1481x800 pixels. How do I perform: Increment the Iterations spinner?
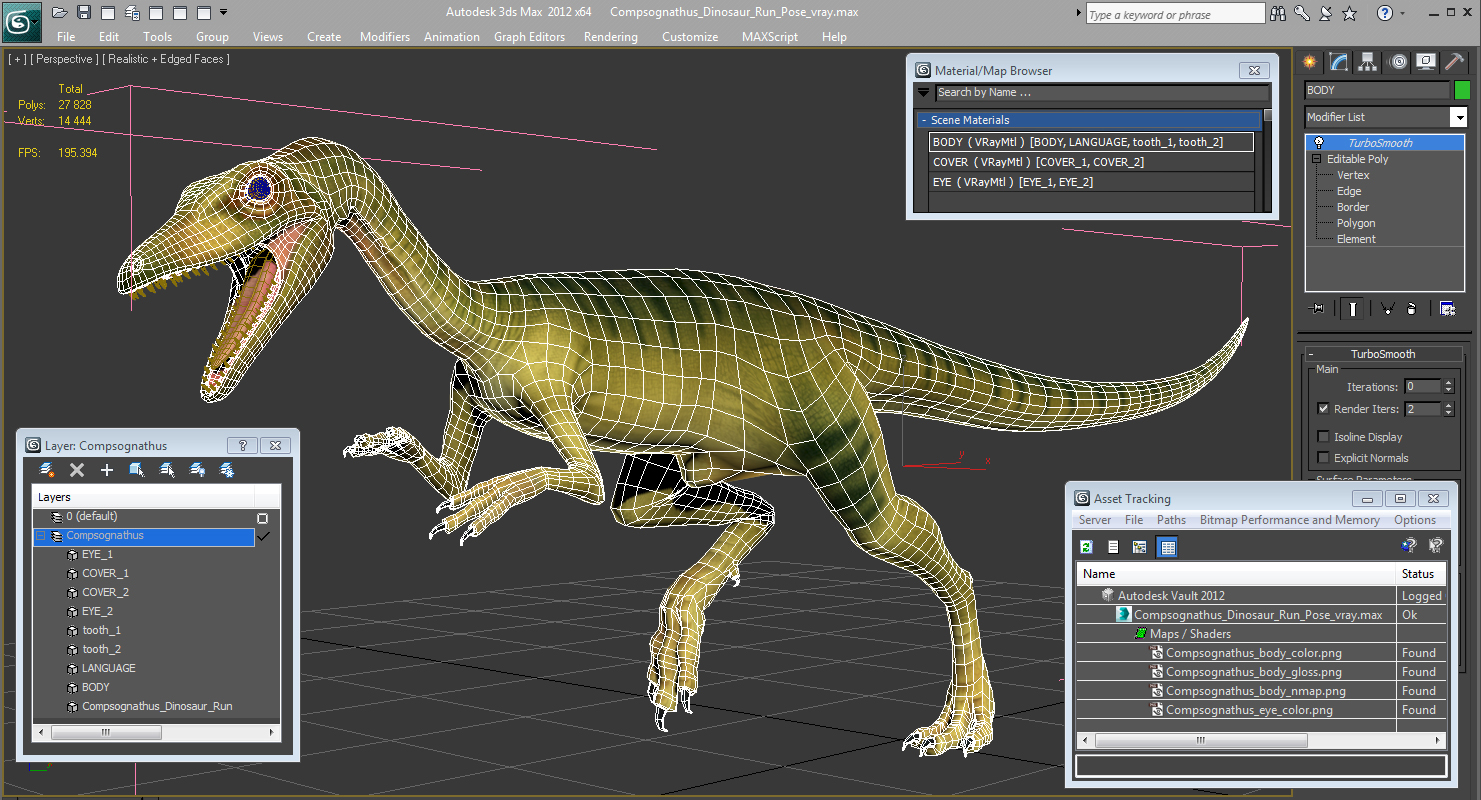1448,383
